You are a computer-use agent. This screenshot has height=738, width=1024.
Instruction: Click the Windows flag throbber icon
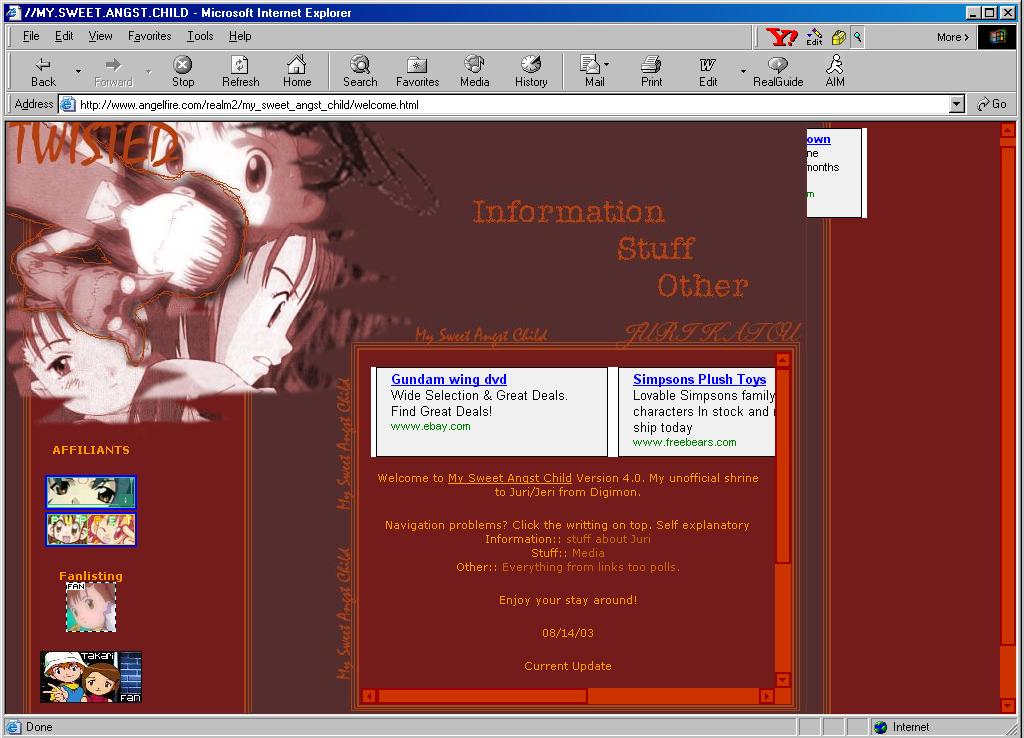coord(997,37)
